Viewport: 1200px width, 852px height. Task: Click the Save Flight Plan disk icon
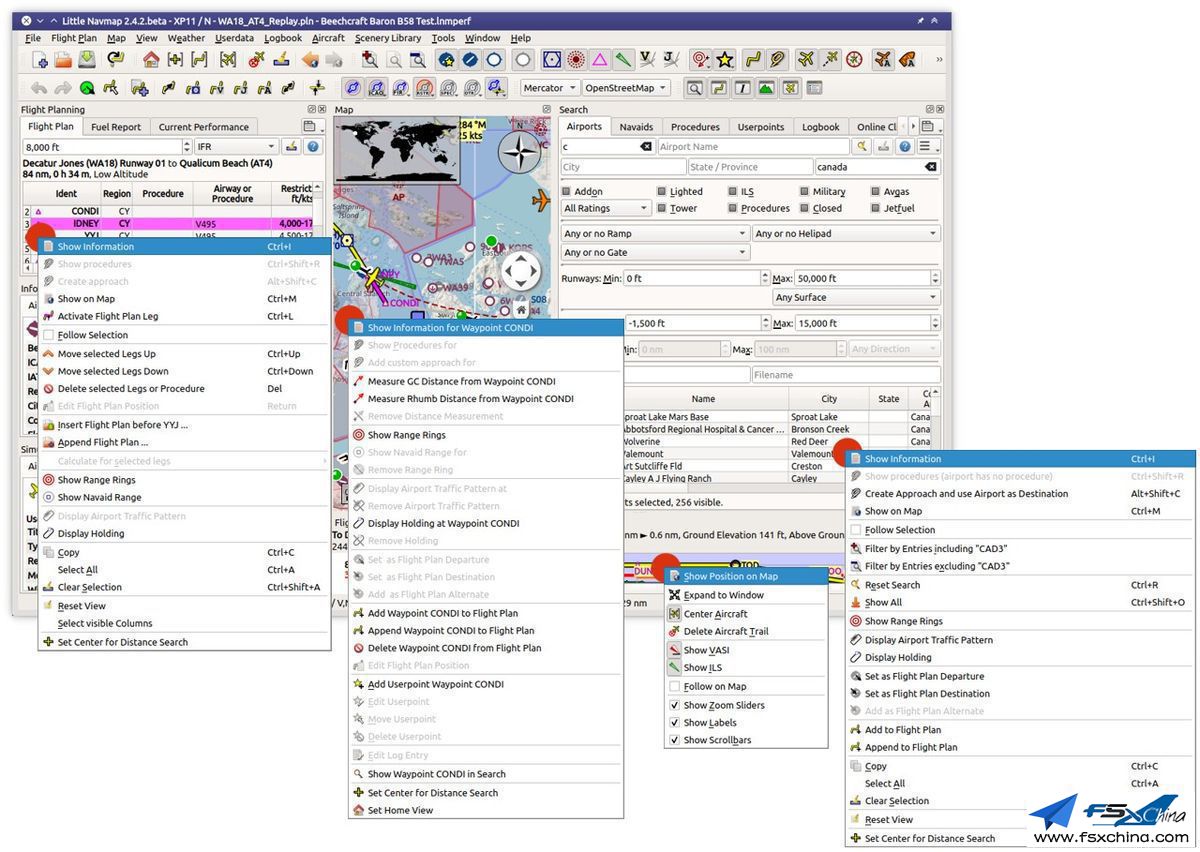click(x=87, y=60)
